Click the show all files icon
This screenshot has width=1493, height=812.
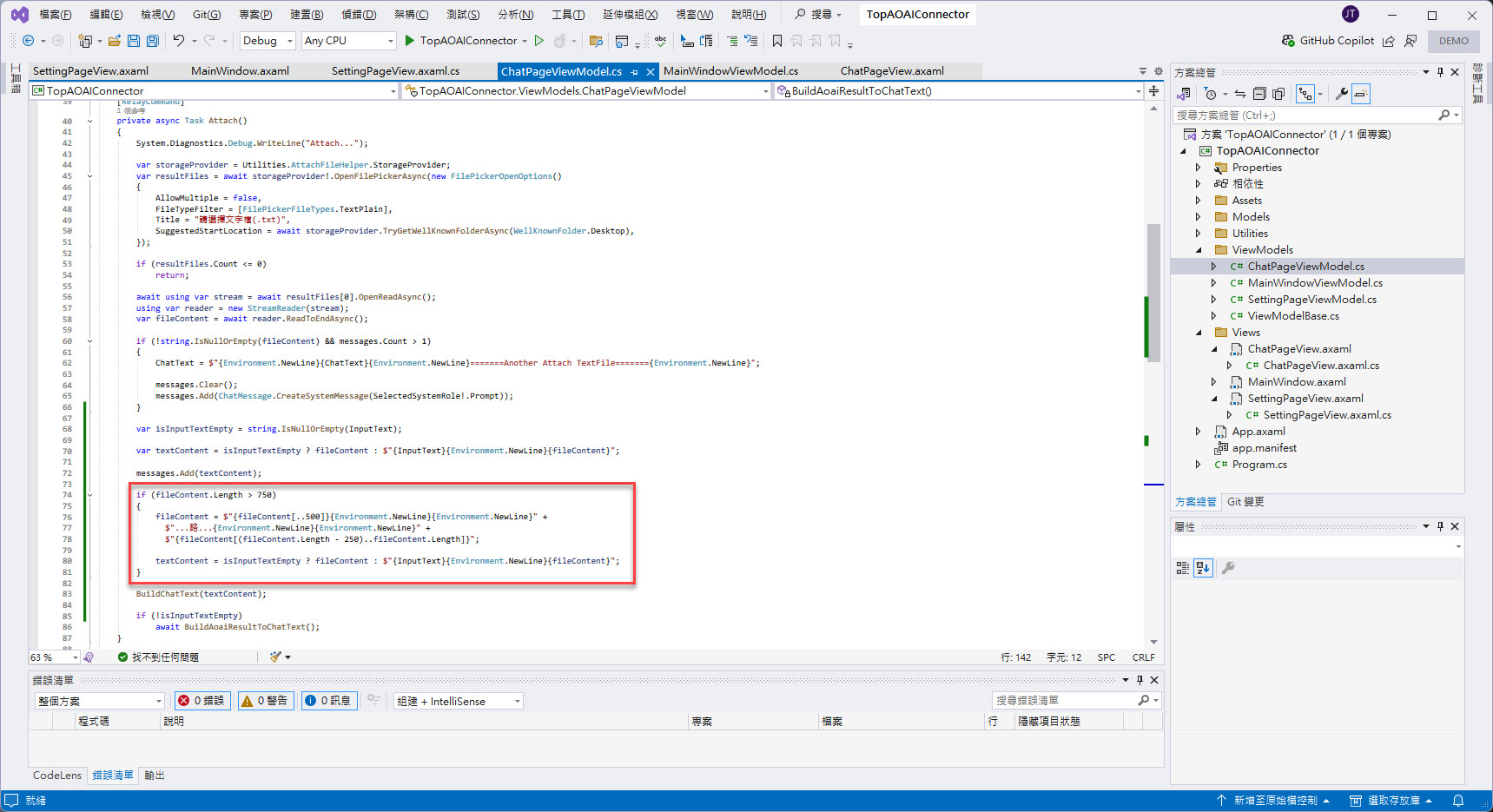[1278, 94]
